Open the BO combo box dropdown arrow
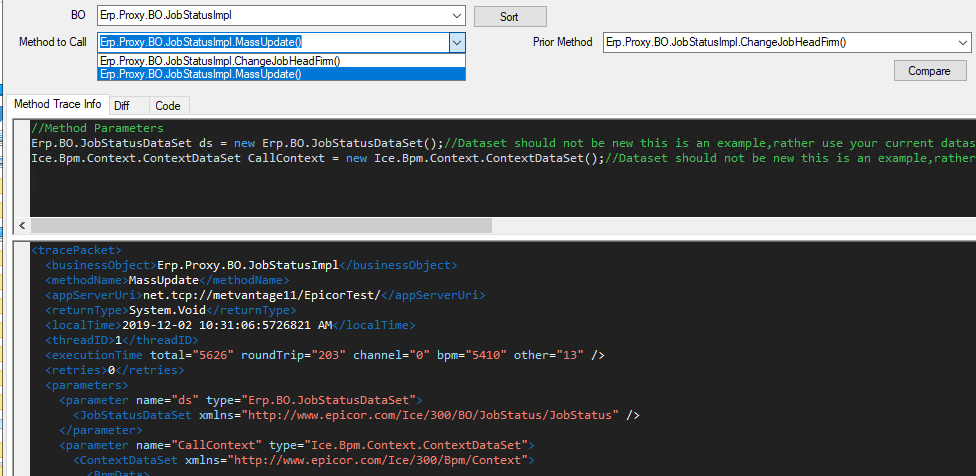 pyautogui.click(x=456, y=16)
